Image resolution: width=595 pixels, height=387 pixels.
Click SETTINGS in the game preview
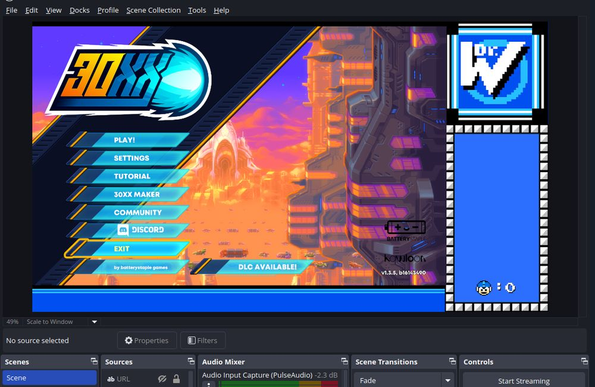pyautogui.click(x=129, y=158)
